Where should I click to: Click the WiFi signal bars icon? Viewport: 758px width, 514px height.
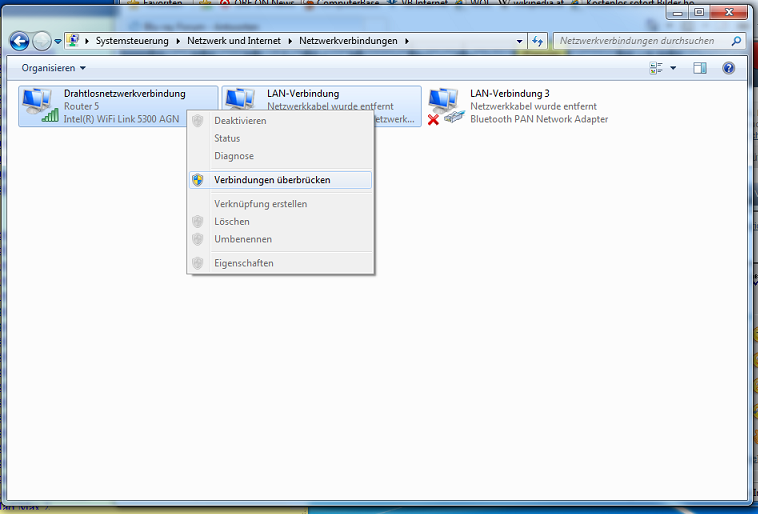coord(50,116)
